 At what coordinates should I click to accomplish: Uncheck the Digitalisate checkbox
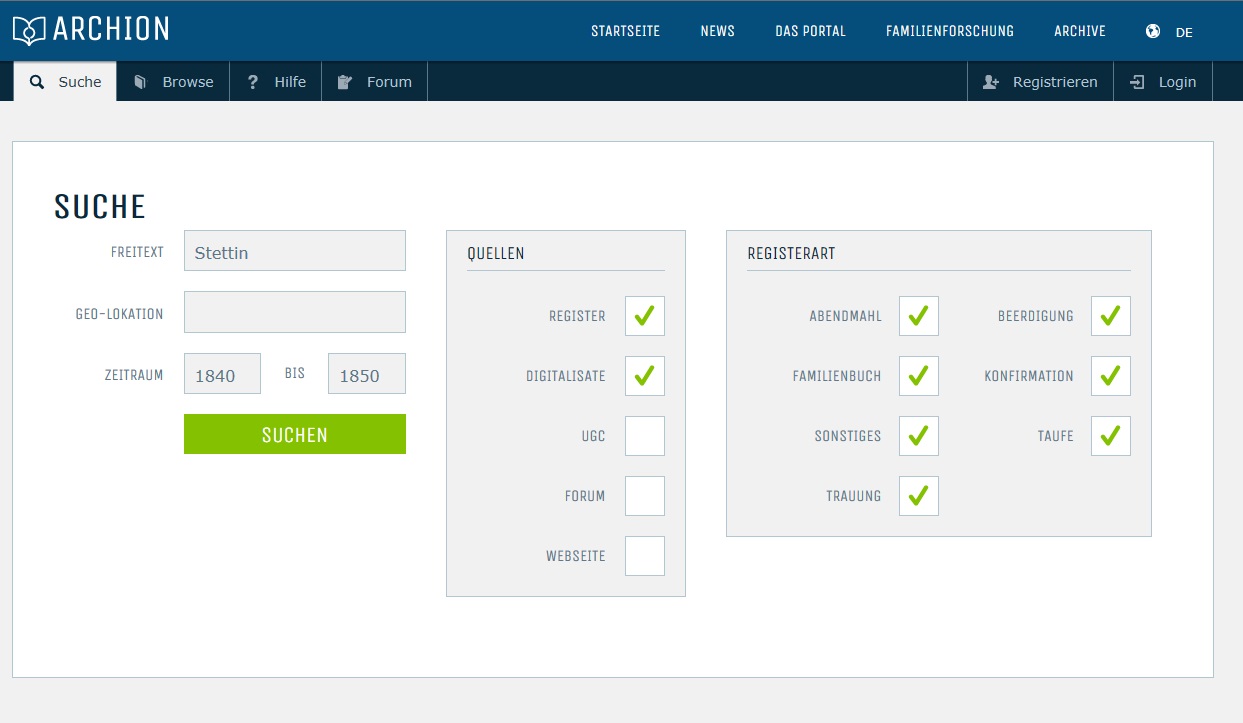(645, 376)
